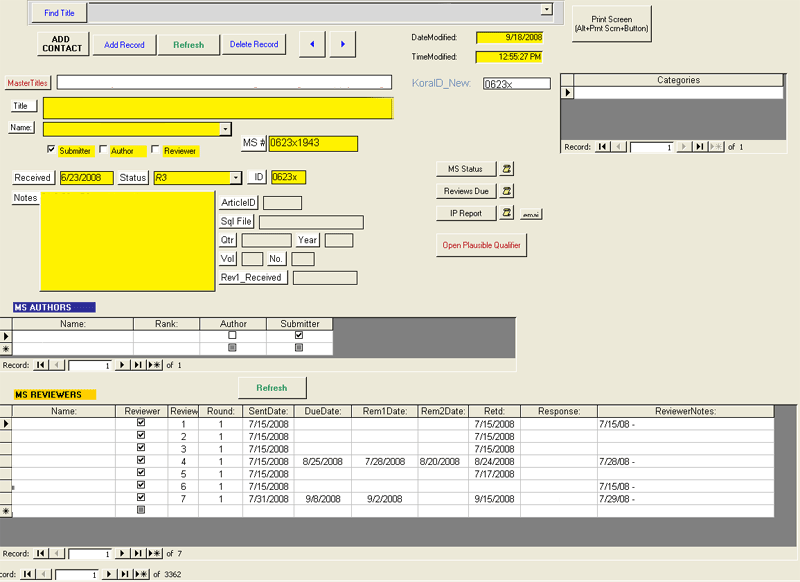Viewport: 800px width, 582px height.
Task: Create new record in MS Reviewers navigator
Action: tap(155, 553)
